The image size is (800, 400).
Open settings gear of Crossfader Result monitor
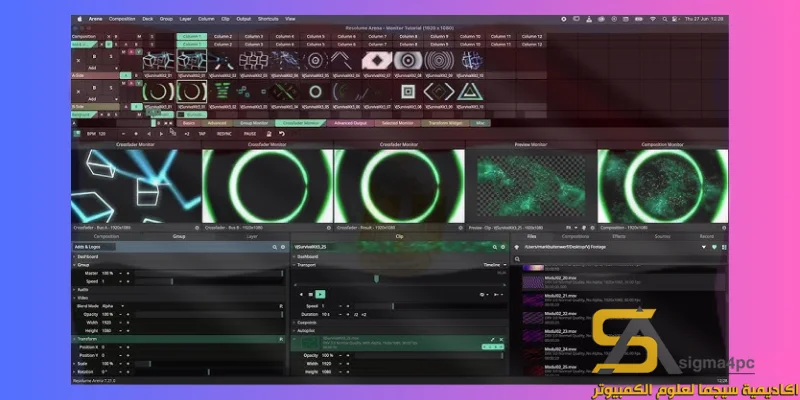pyautogui.click(x=461, y=228)
